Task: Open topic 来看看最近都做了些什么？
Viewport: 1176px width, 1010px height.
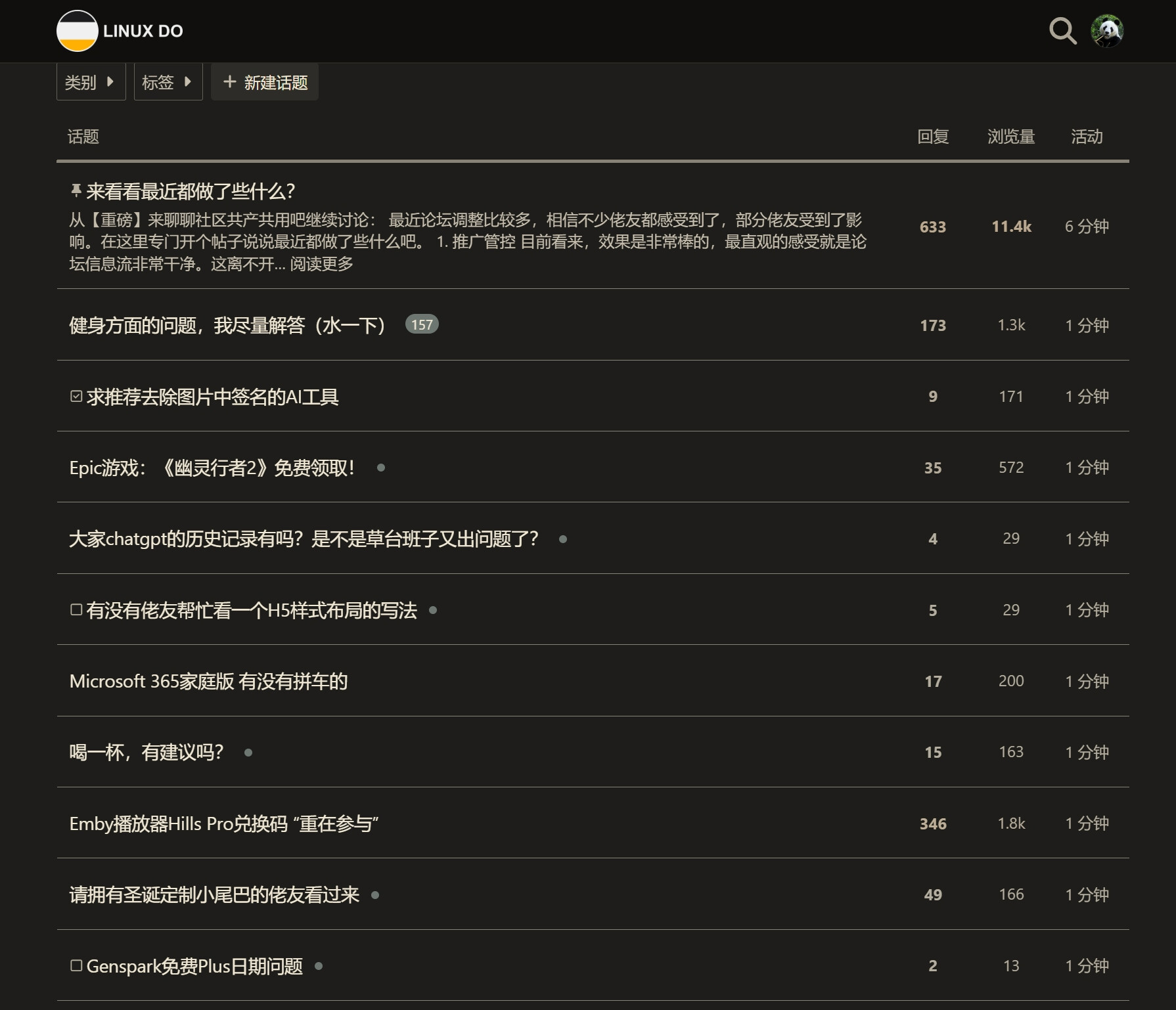Action: pyautogui.click(x=191, y=191)
